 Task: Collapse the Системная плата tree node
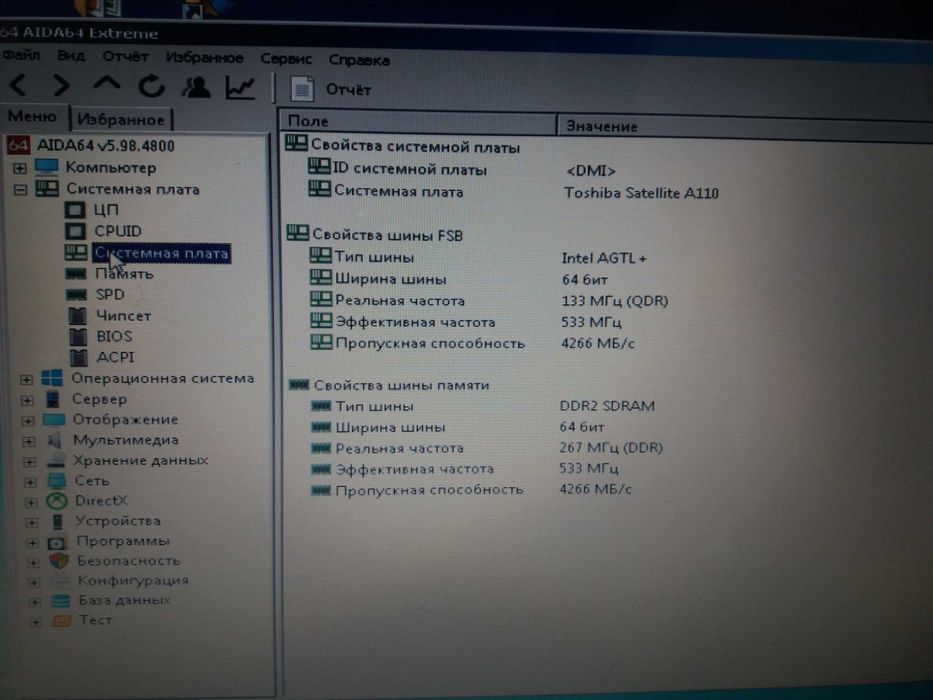pos(20,190)
